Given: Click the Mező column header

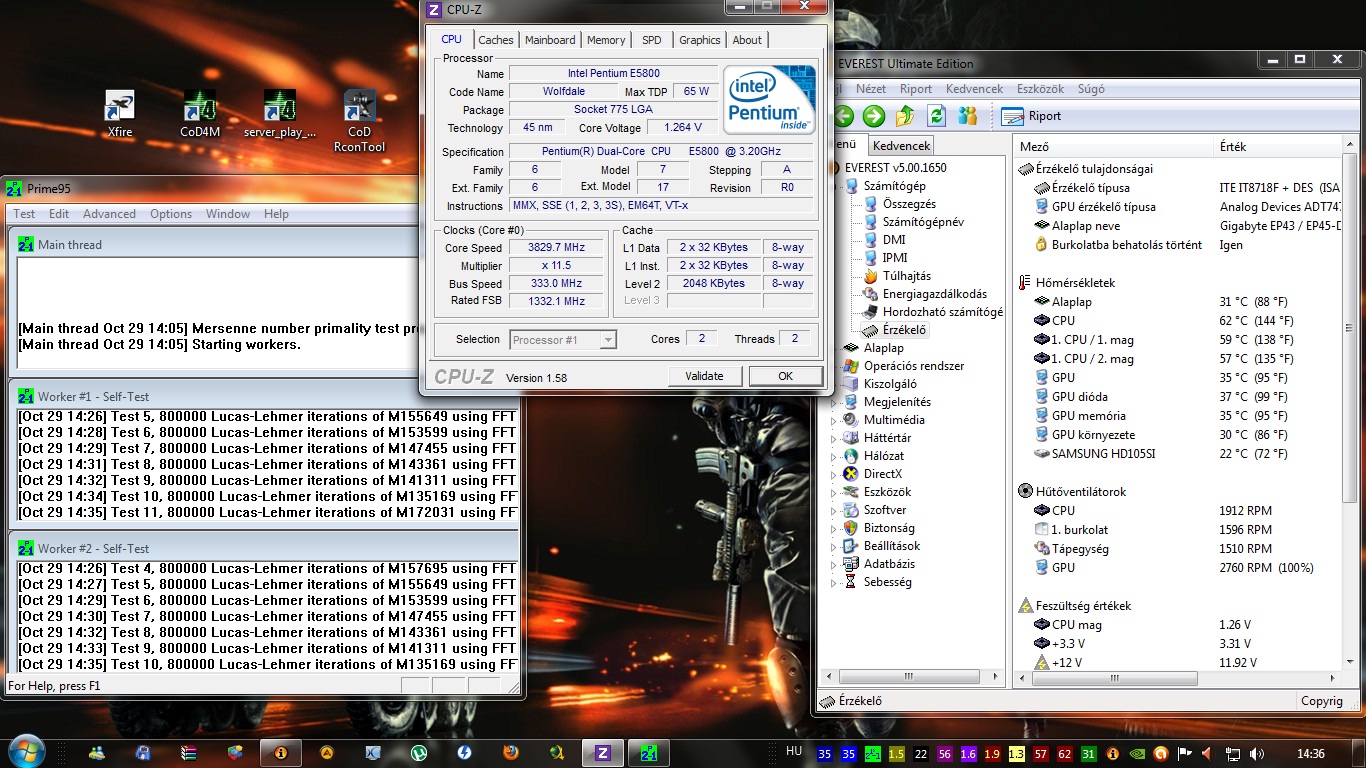Looking at the screenshot, I should (x=1112, y=147).
